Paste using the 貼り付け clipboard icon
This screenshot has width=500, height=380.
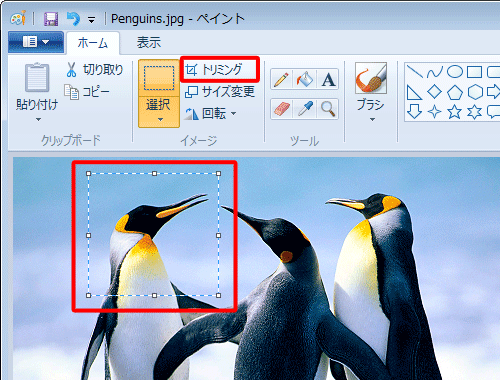[37, 77]
